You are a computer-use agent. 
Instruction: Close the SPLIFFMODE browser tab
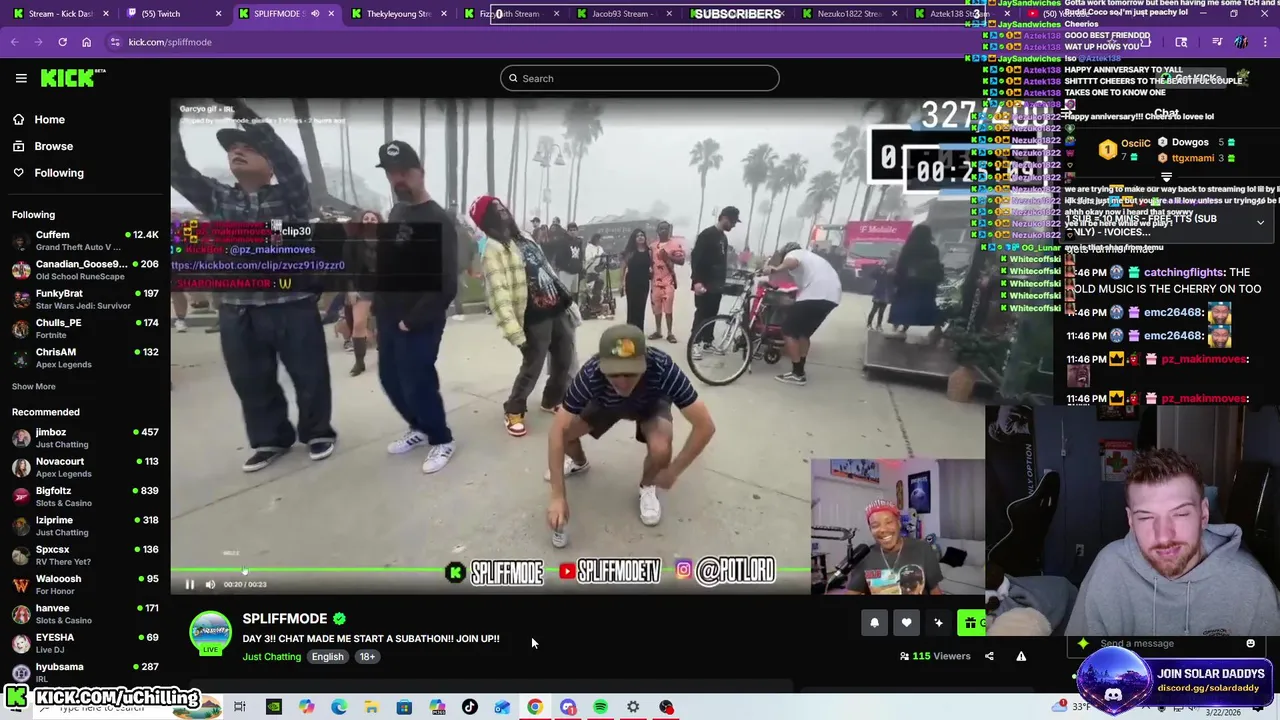330,14
